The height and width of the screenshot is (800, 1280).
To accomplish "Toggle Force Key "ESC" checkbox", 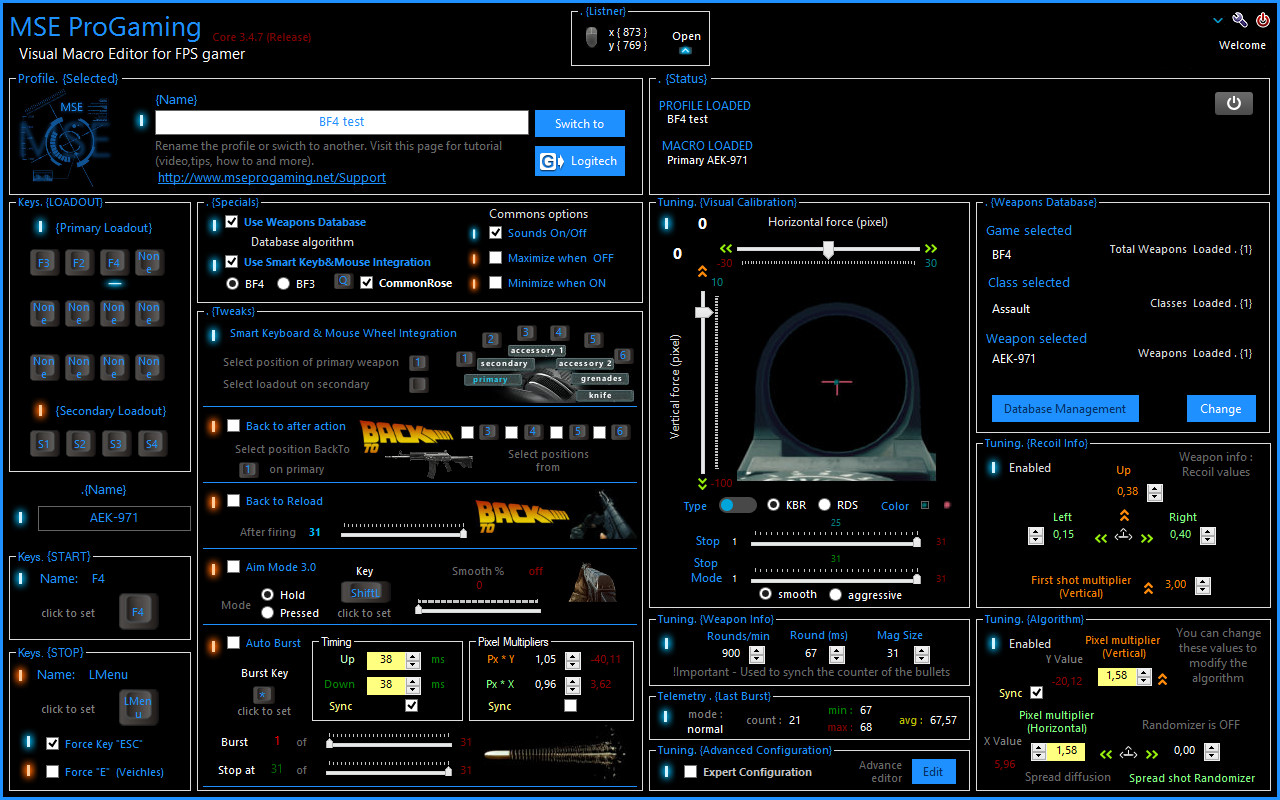I will (x=53, y=743).
